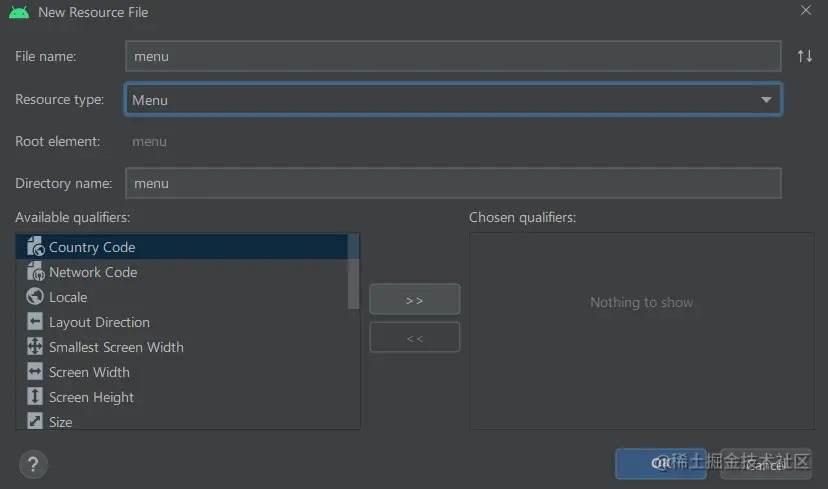The height and width of the screenshot is (489, 828).
Task: Select Screen Height qualifier entry
Action: click(91, 397)
